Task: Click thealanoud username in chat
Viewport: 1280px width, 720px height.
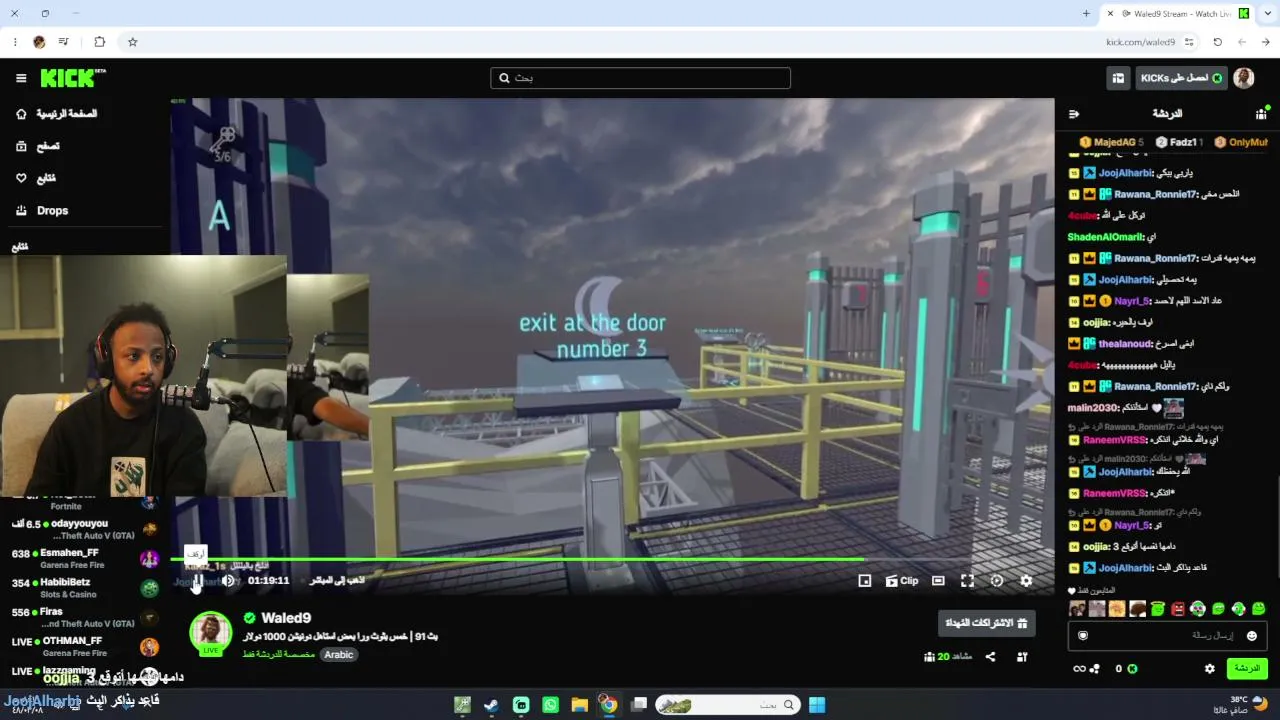Action: [1126, 344]
